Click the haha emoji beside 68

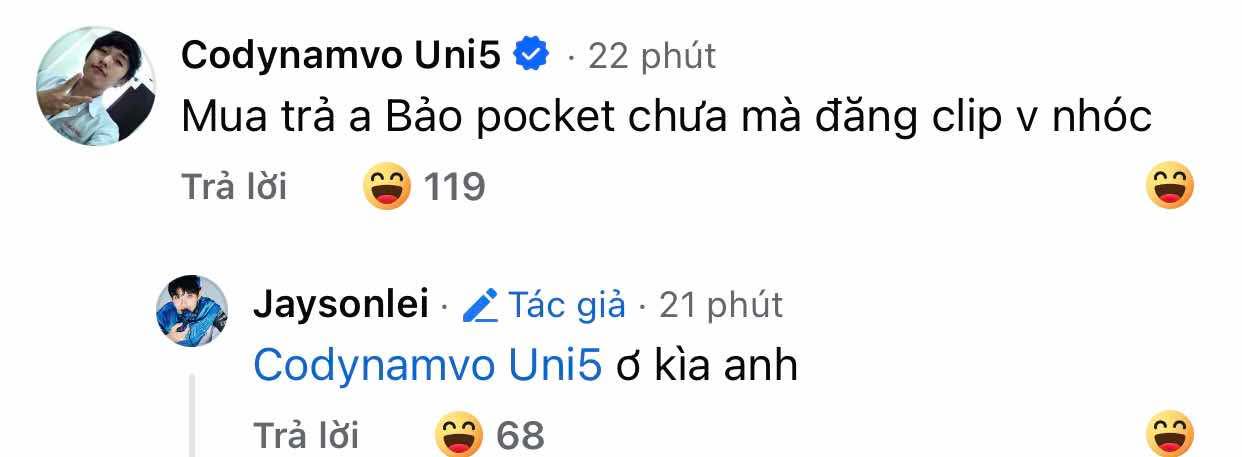[x=459, y=434]
